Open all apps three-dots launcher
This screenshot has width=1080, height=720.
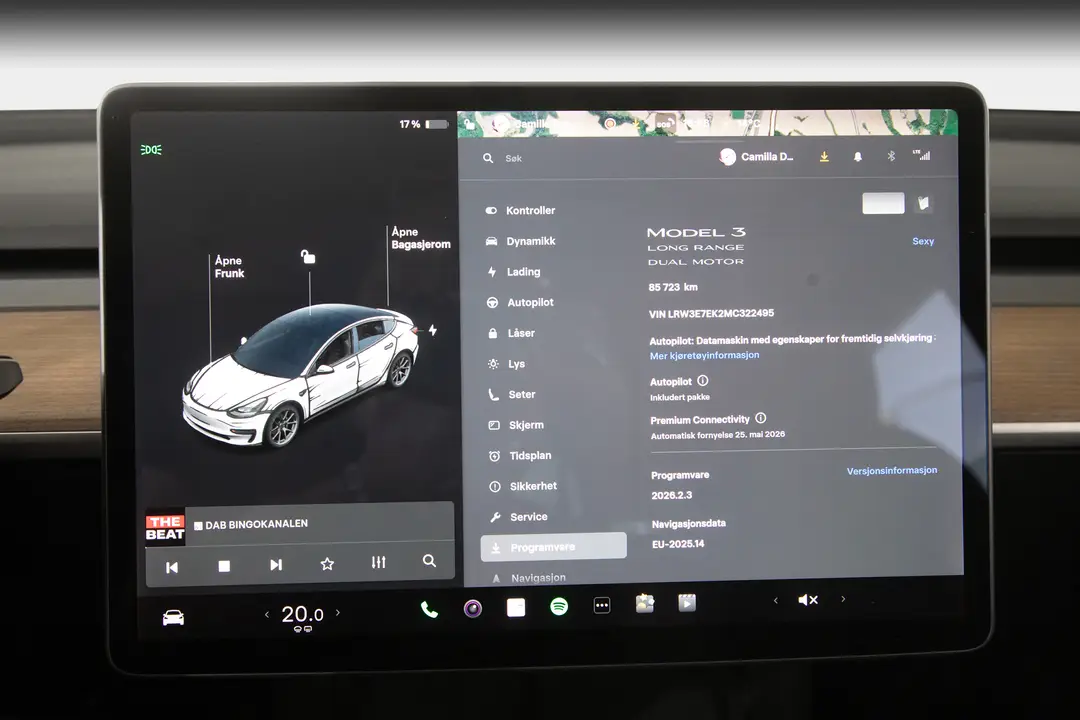click(x=602, y=606)
